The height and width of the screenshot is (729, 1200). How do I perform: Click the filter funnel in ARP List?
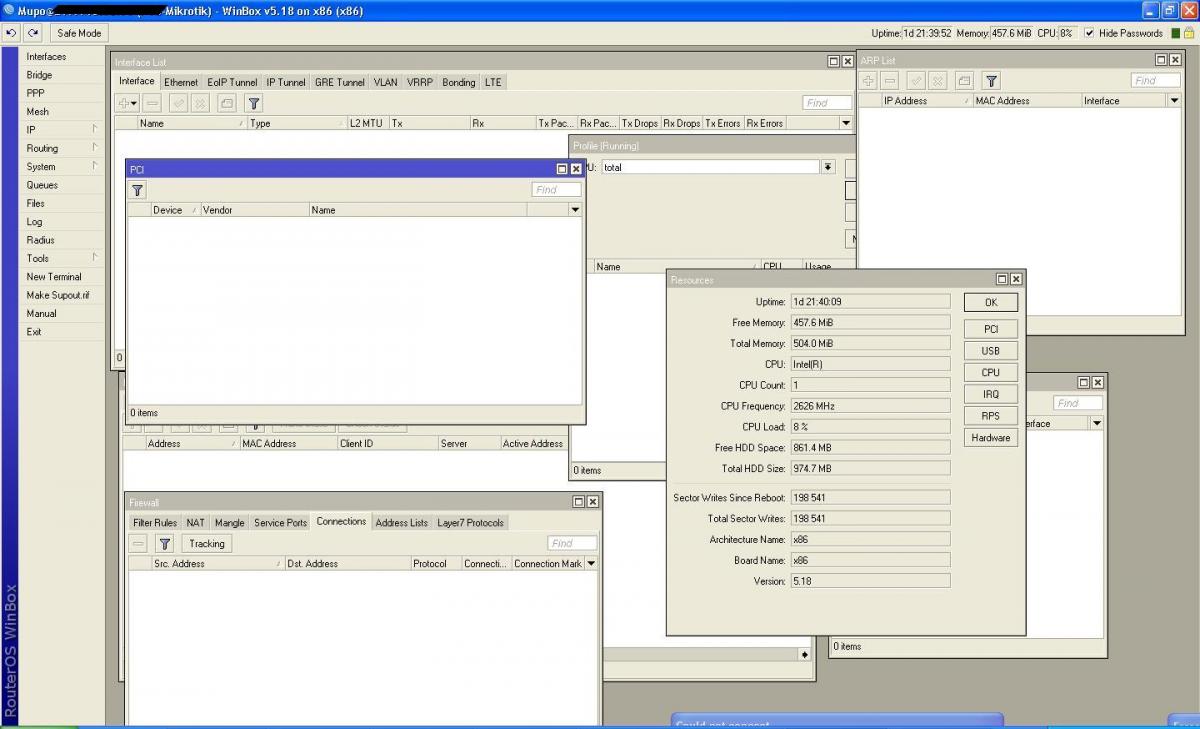point(991,81)
